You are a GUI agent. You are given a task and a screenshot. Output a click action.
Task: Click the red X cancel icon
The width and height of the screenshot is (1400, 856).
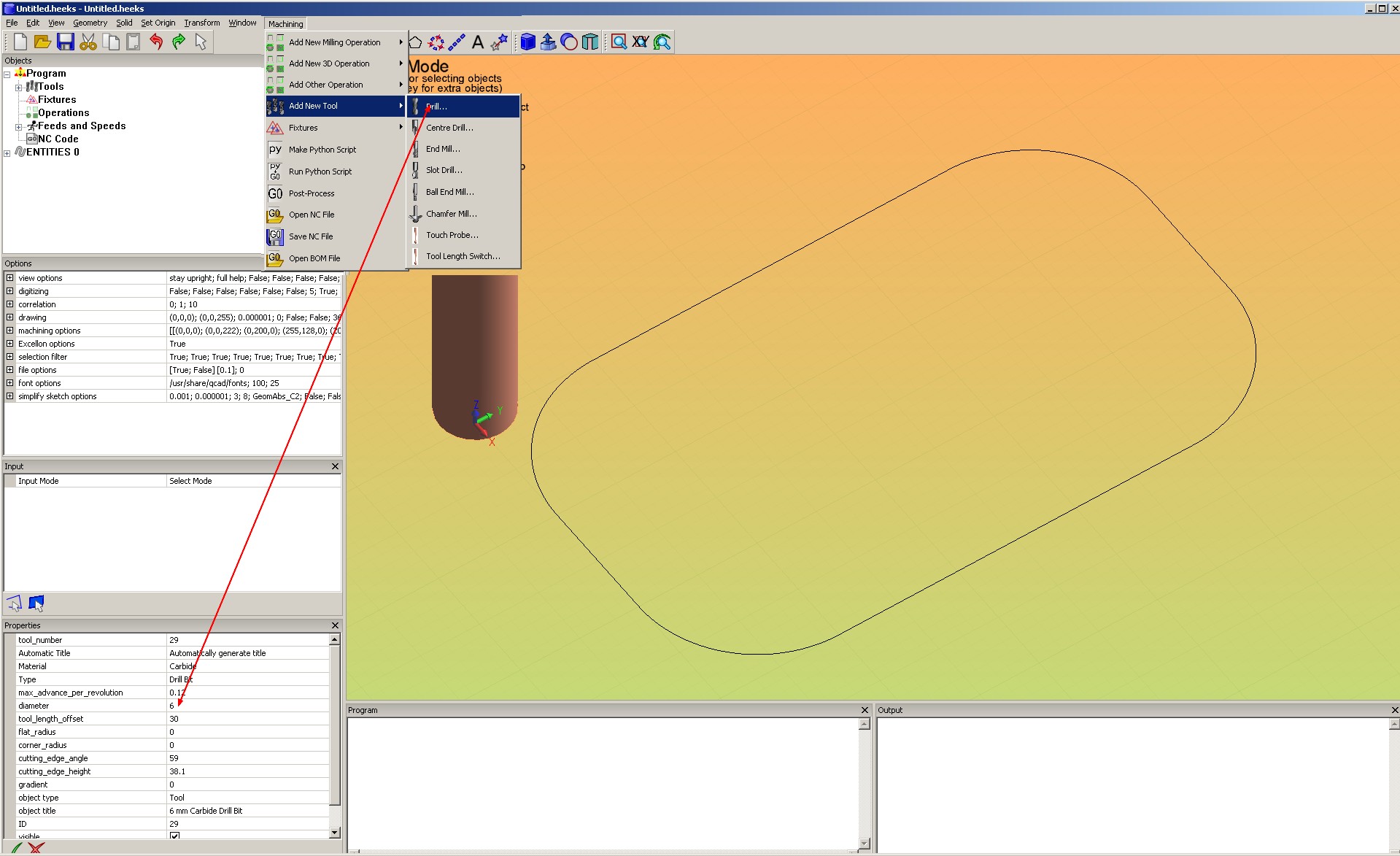[36, 849]
